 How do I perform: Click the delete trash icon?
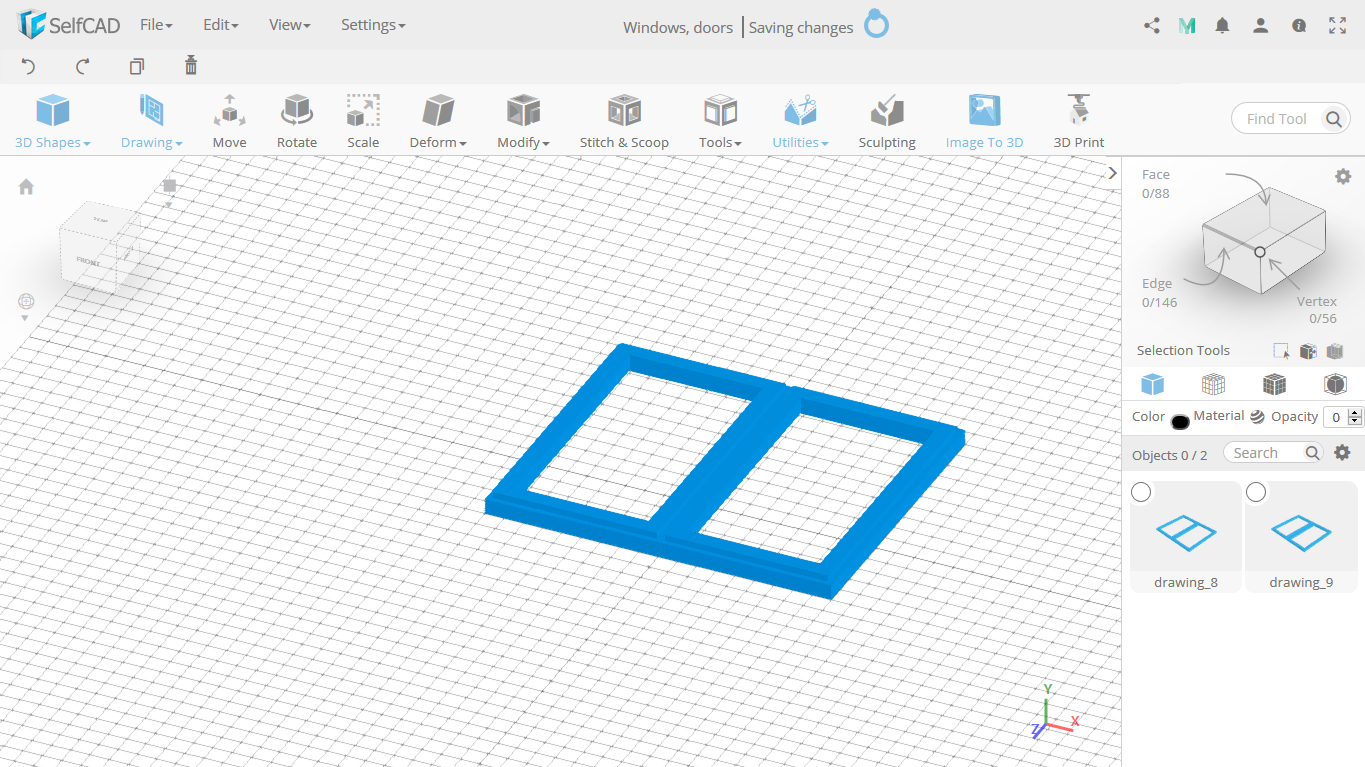pyautogui.click(x=191, y=66)
